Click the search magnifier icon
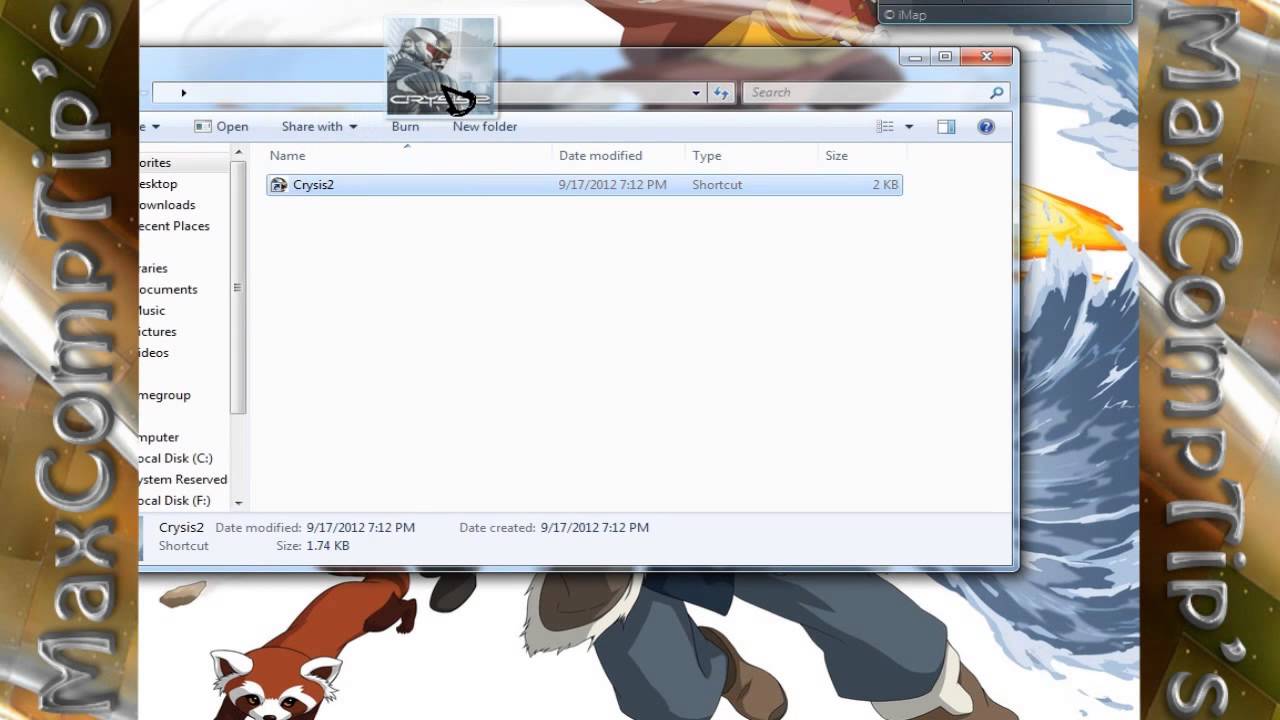 click(x=996, y=92)
